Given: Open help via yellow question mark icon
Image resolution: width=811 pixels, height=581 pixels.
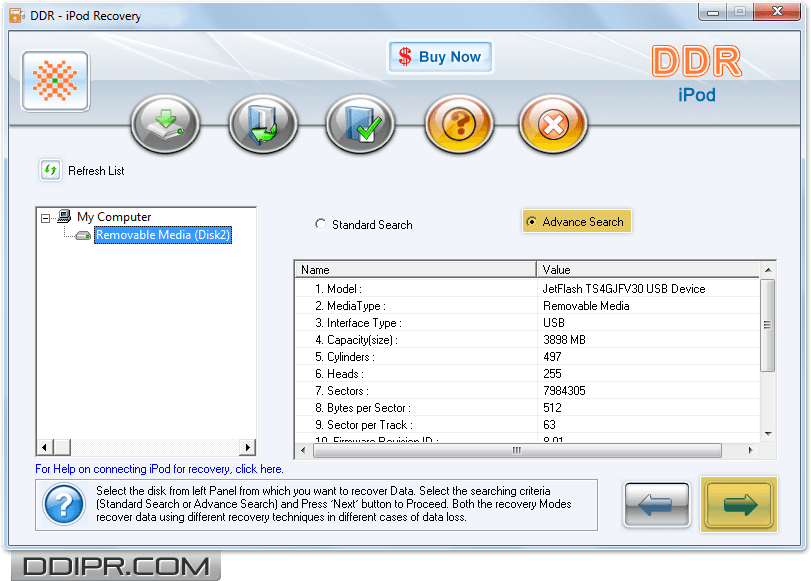Looking at the screenshot, I should pyautogui.click(x=459, y=124).
